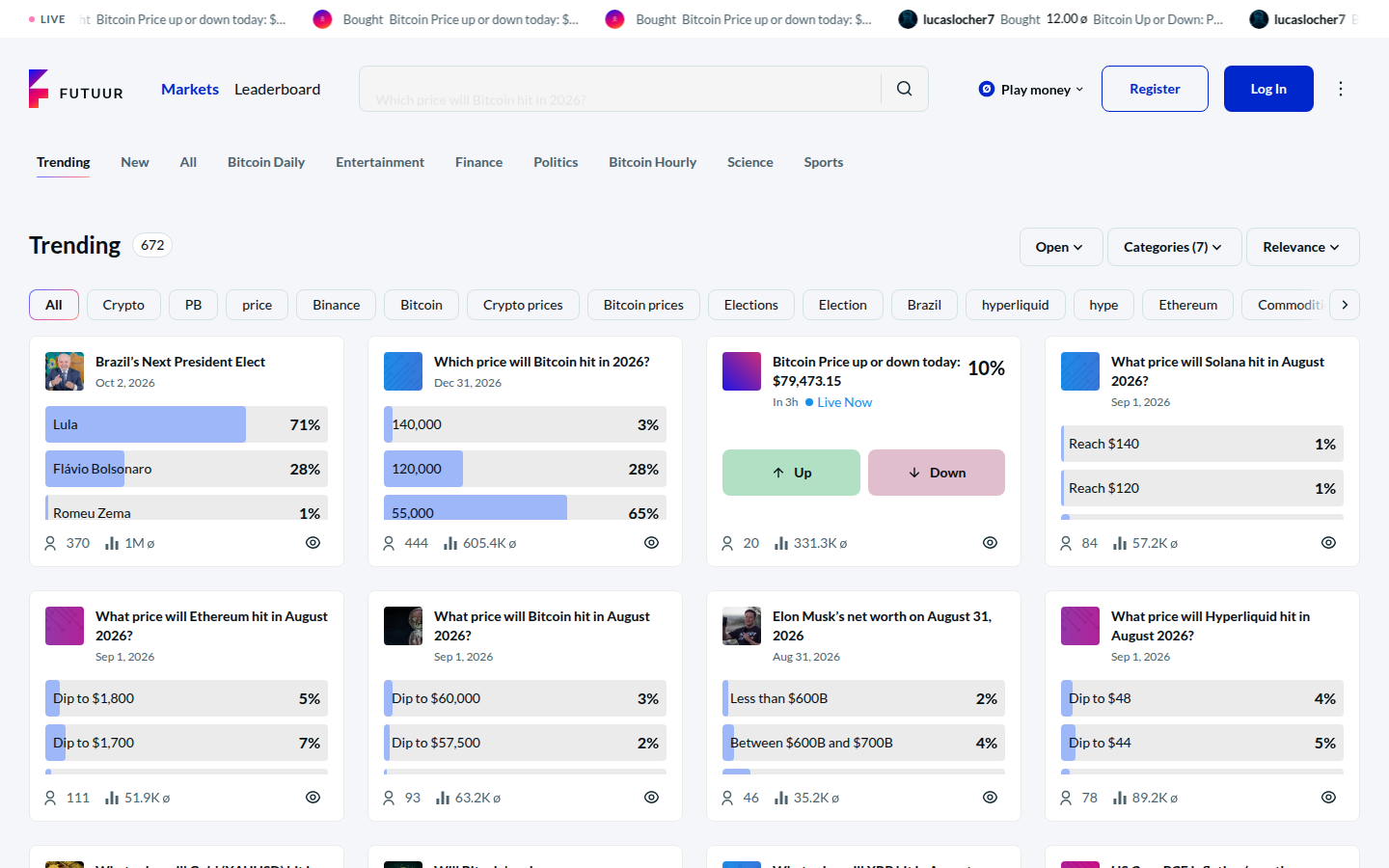Click Brazil's Next President Elect thumbnail
This screenshot has width=1389, height=868.
tap(65, 371)
